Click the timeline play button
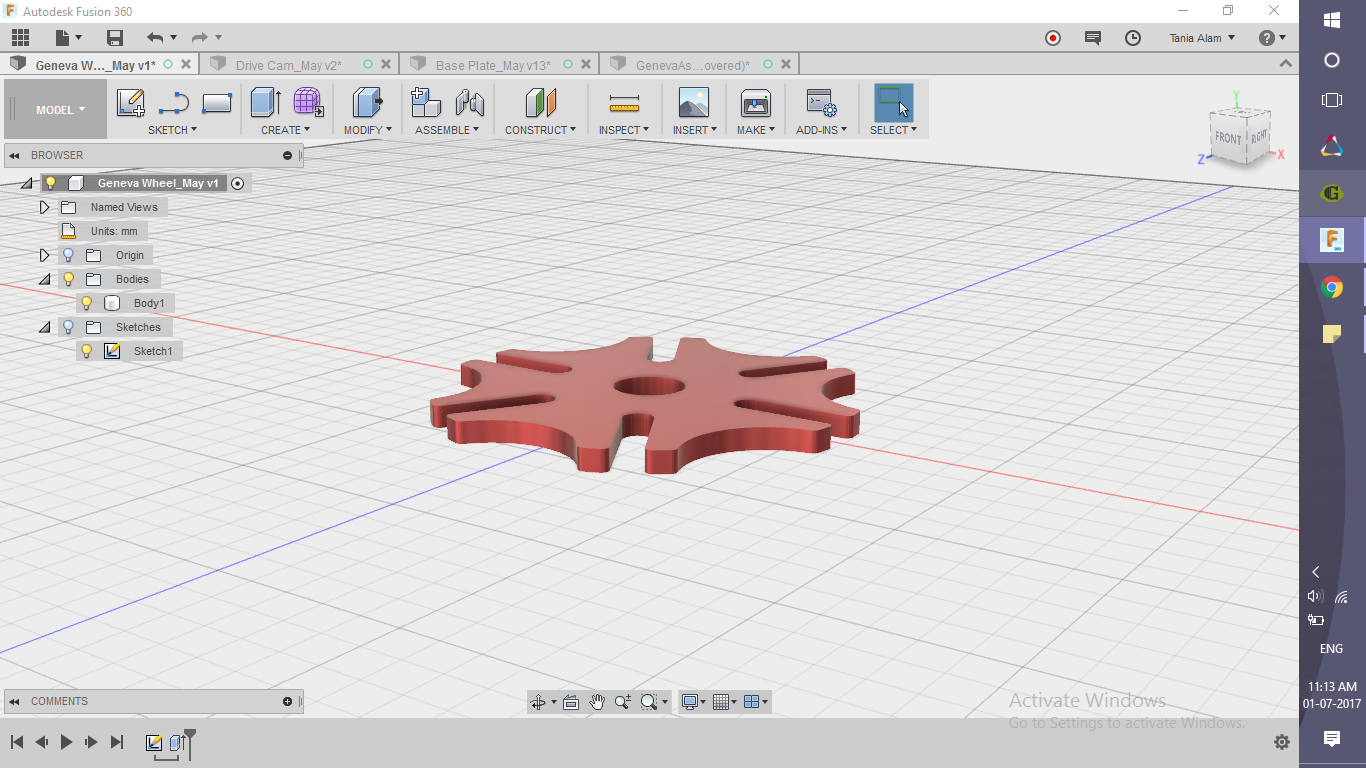 point(66,742)
